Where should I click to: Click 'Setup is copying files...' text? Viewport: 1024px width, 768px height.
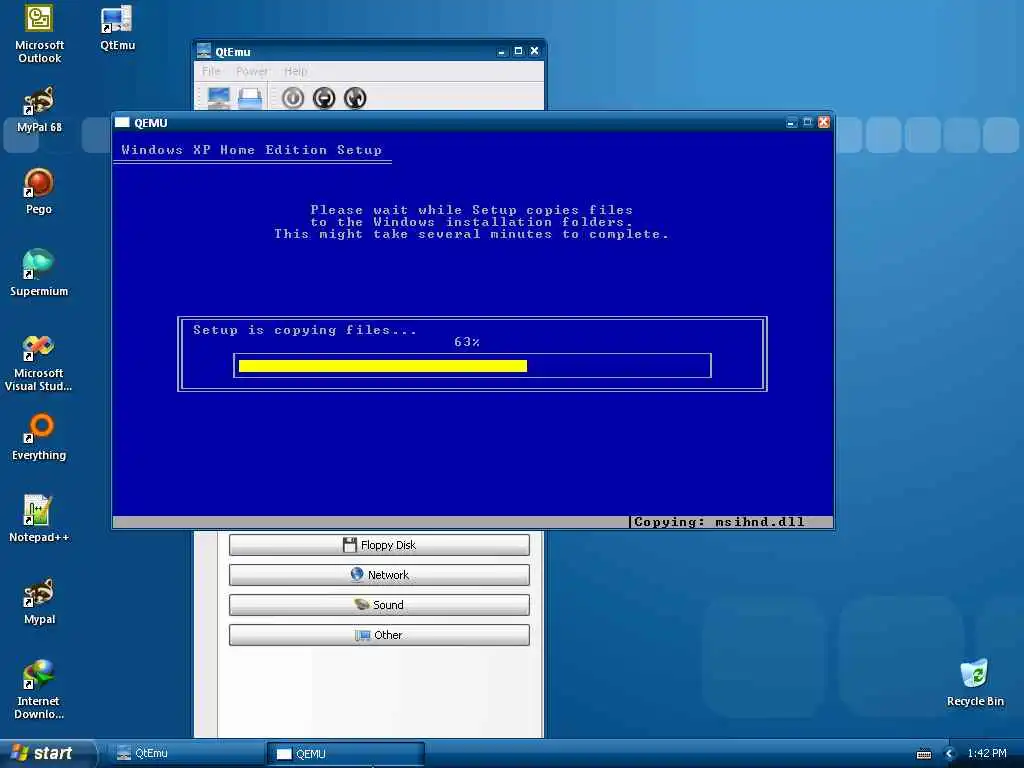point(304,330)
